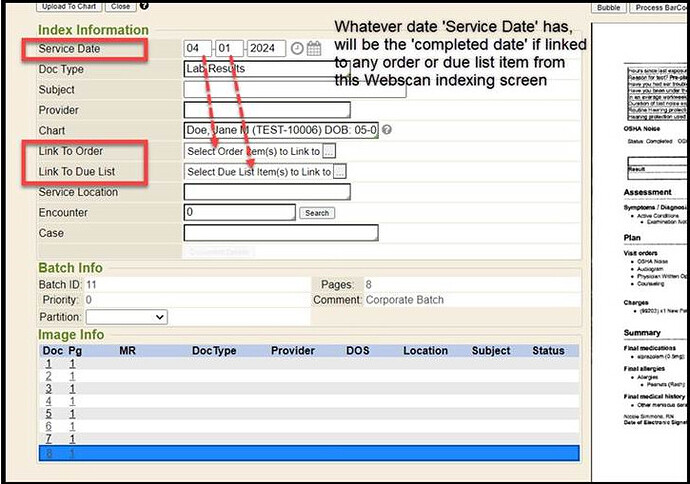Image resolution: width=690 pixels, height=484 pixels.
Task: Focus the Provider text field
Action: [x=267, y=110]
